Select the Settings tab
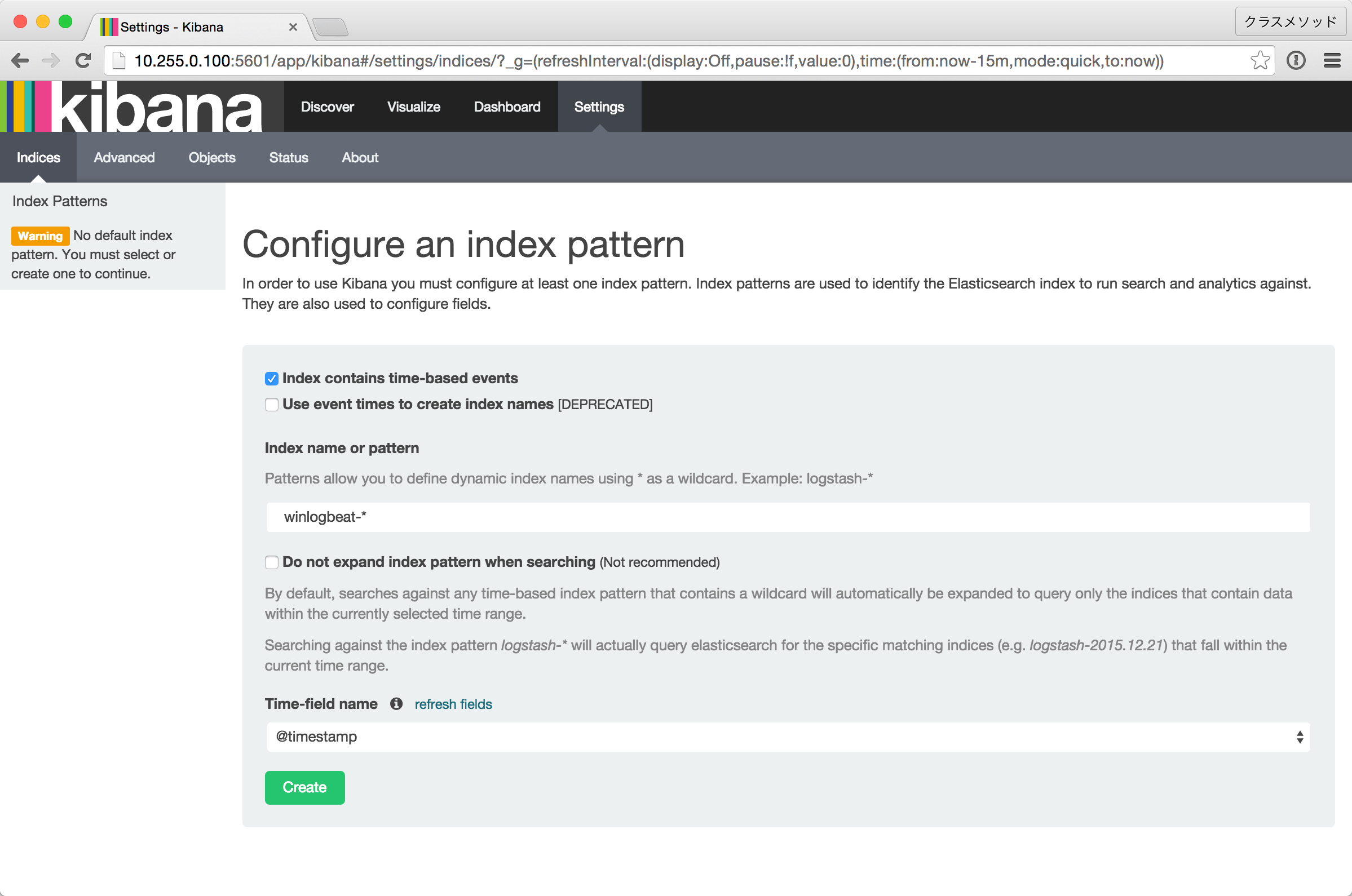 tap(599, 107)
